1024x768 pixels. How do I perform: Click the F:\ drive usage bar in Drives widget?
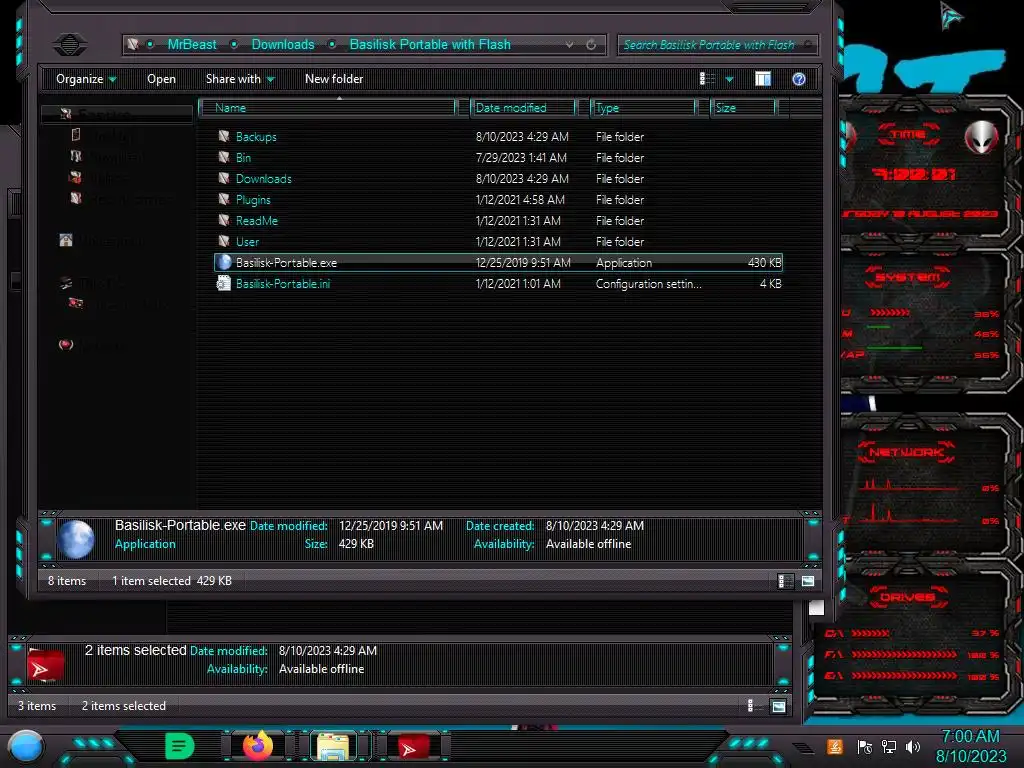tap(905, 654)
